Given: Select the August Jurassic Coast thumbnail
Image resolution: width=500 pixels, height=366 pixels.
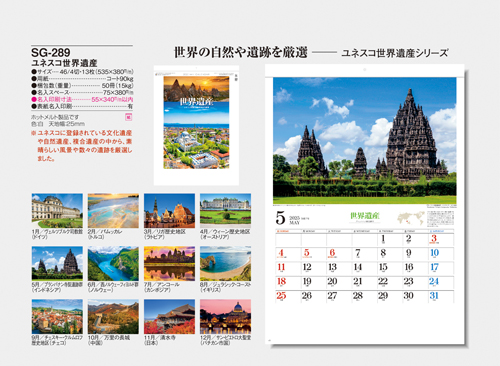Looking at the screenshot, I should click(225, 263).
